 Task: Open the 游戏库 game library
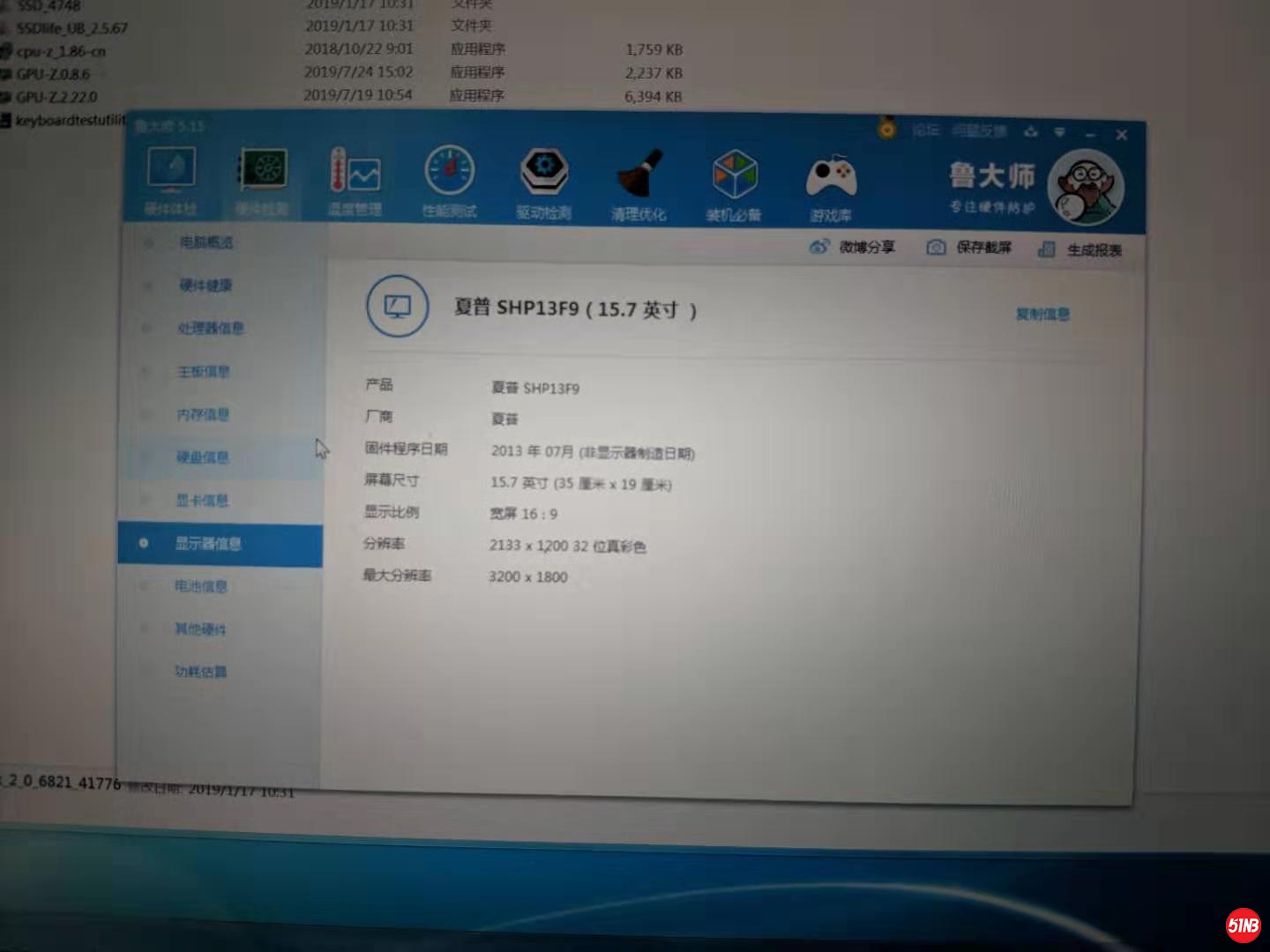pyautogui.click(x=829, y=181)
